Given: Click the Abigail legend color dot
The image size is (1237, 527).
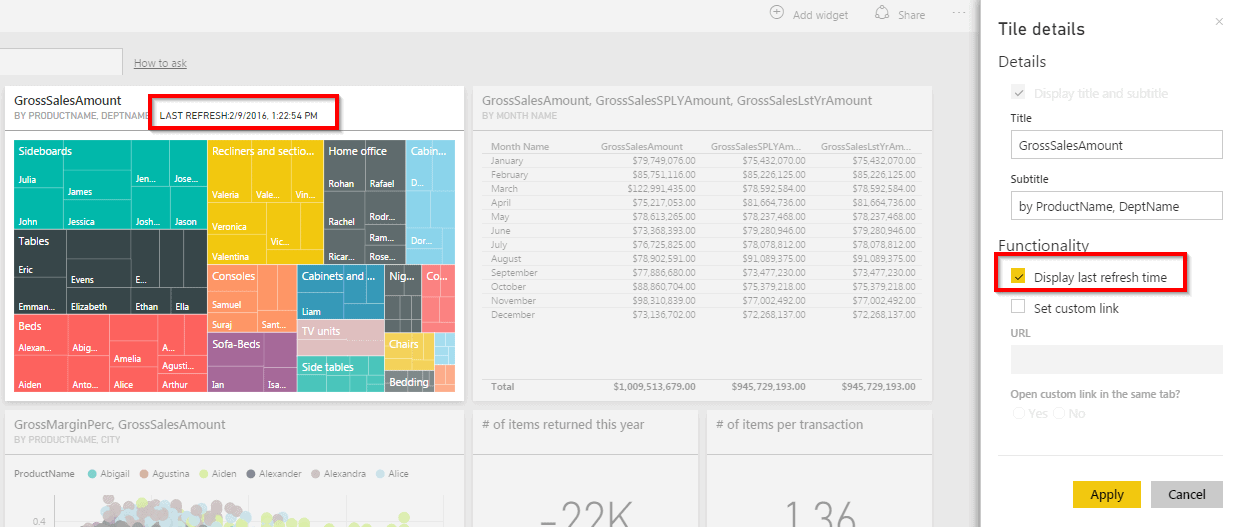Looking at the screenshot, I should click(93, 474).
